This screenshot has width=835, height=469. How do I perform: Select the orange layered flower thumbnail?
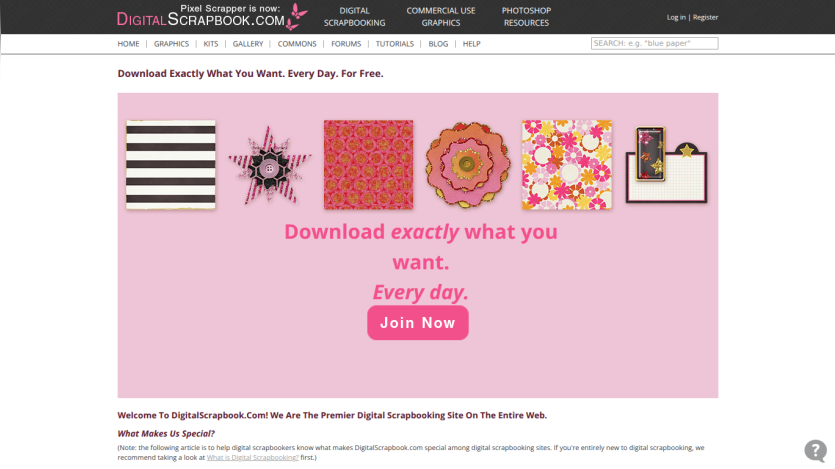click(468, 165)
